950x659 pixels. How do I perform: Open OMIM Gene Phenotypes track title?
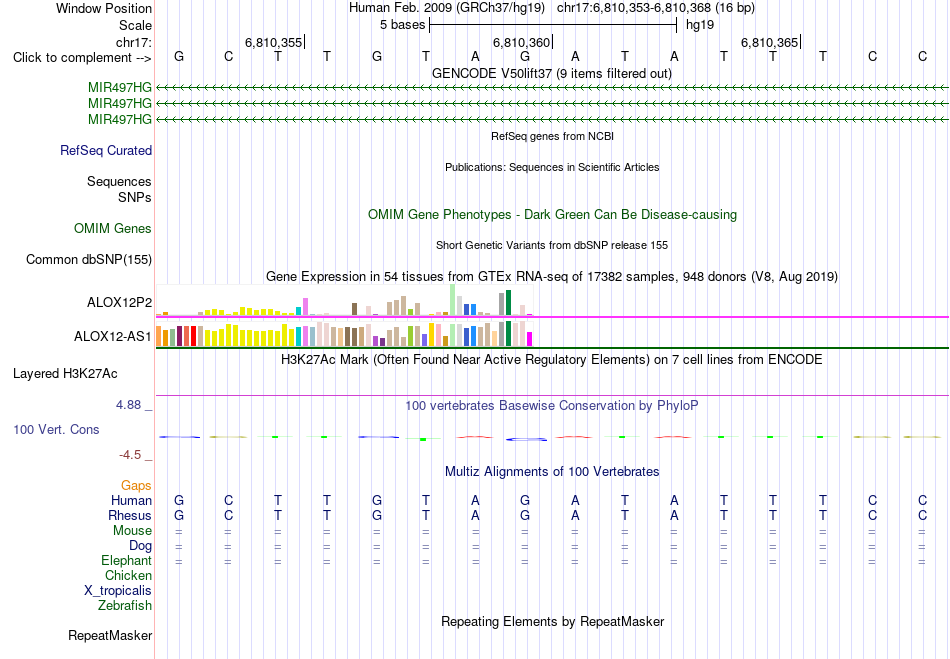click(552, 214)
